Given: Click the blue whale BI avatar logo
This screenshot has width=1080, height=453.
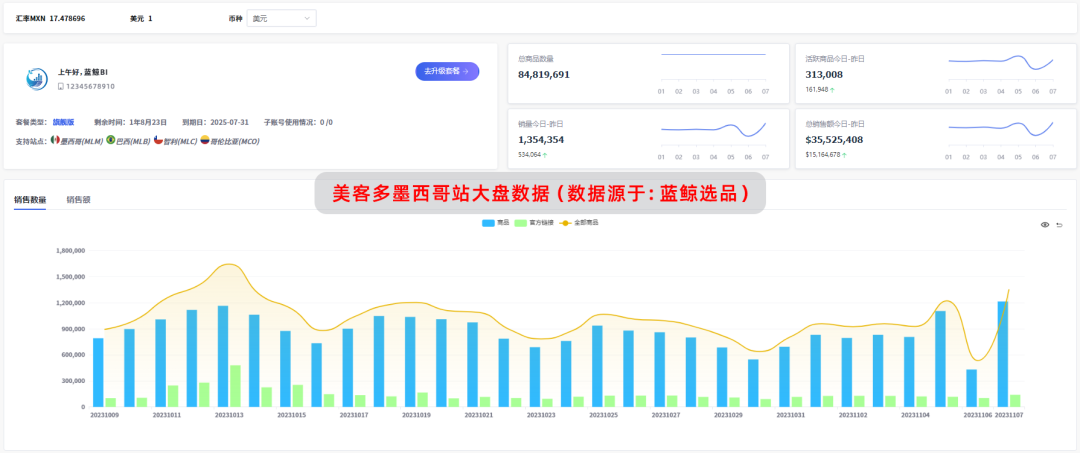Looking at the screenshot, I should pyautogui.click(x=36, y=78).
